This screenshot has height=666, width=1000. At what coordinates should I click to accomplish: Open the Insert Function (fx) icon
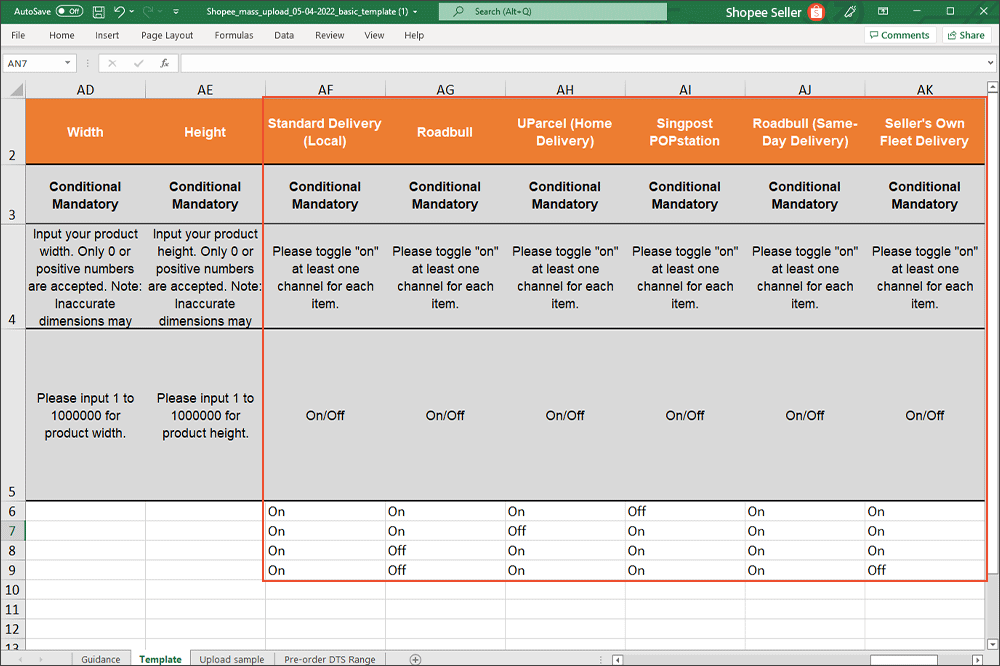point(163,62)
